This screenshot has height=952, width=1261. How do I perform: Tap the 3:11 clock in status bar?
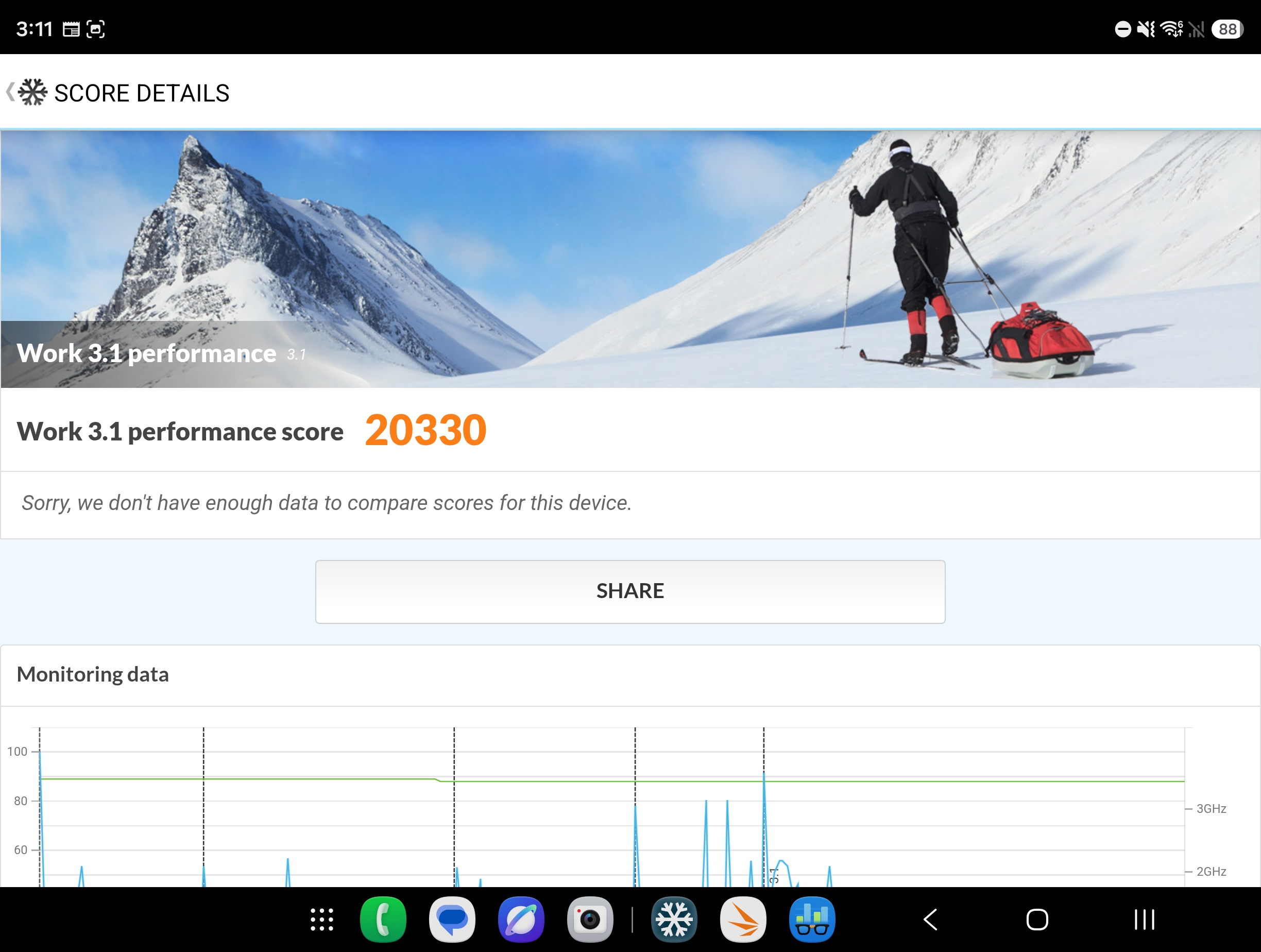click(34, 29)
